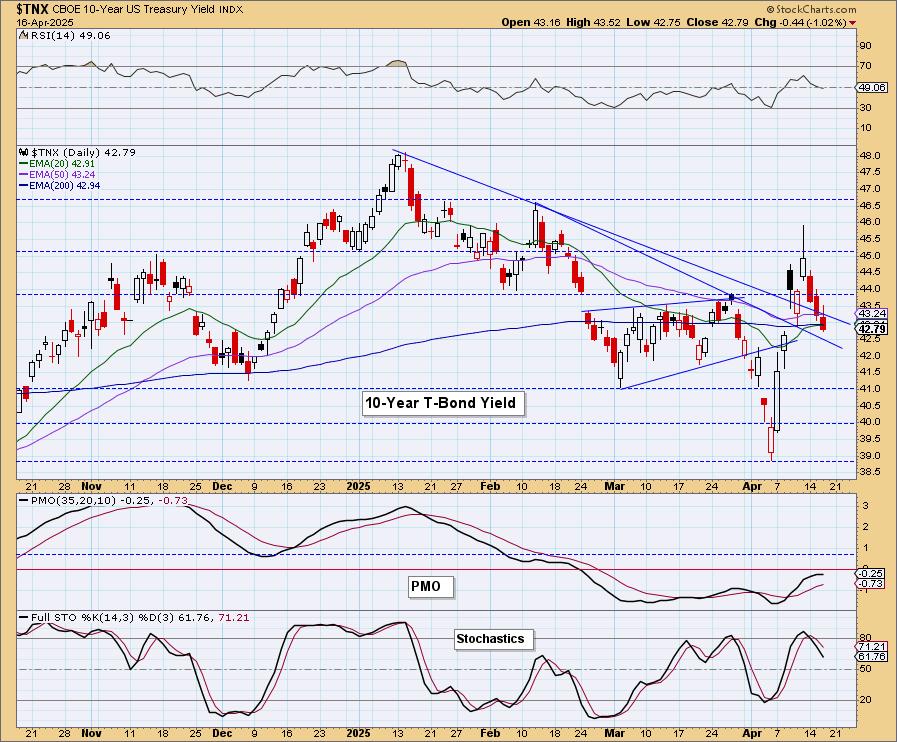
Task: Click the Apr label under the price panel
Action: tap(752, 486)
